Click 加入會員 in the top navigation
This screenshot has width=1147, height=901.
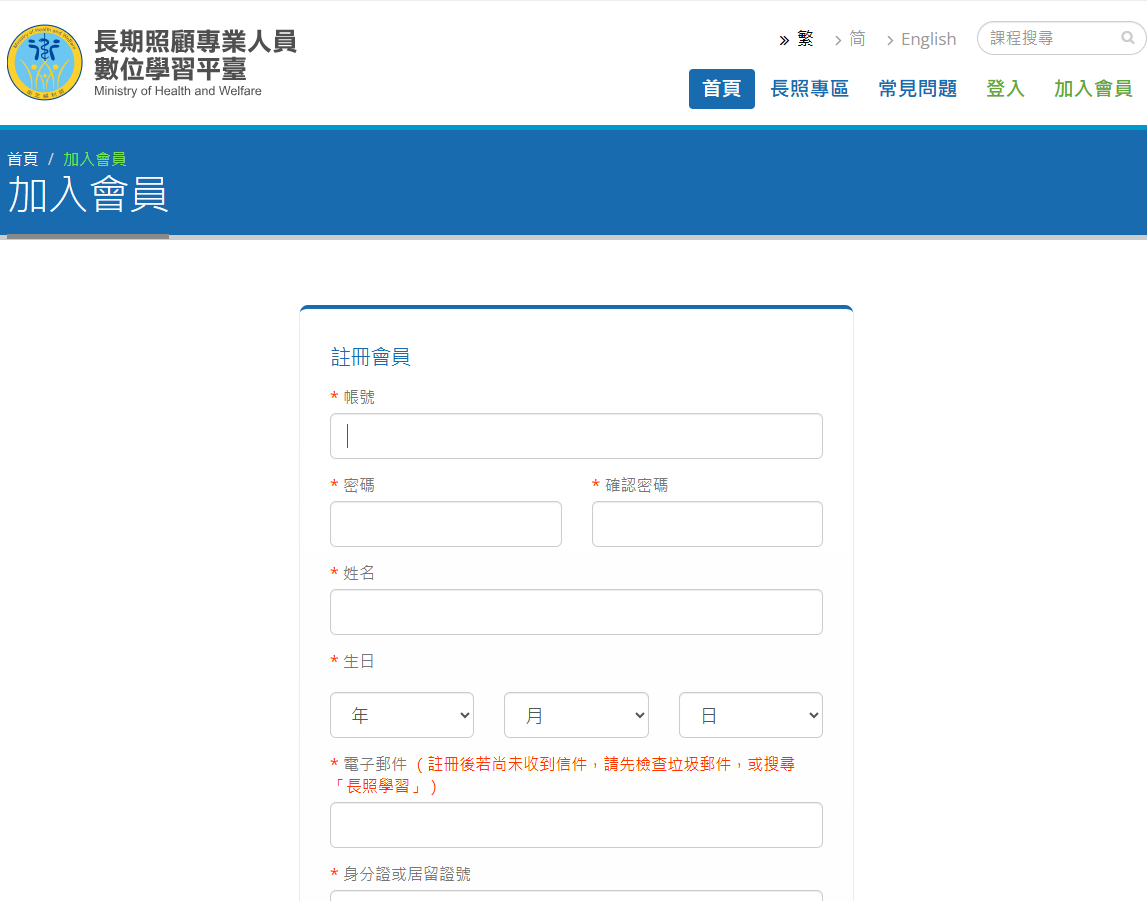pyautogui.click(x=1092, y=89)
